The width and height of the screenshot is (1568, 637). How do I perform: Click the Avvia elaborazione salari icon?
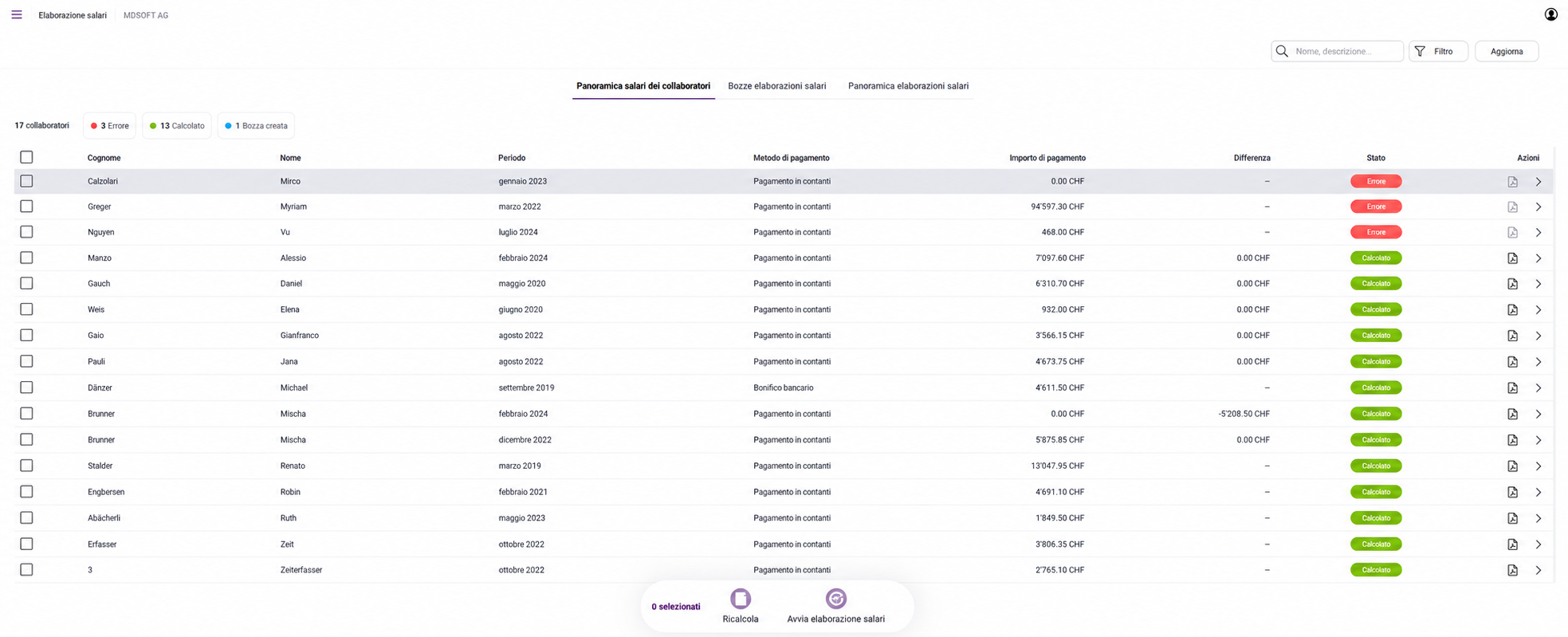(x=835, y=599)
